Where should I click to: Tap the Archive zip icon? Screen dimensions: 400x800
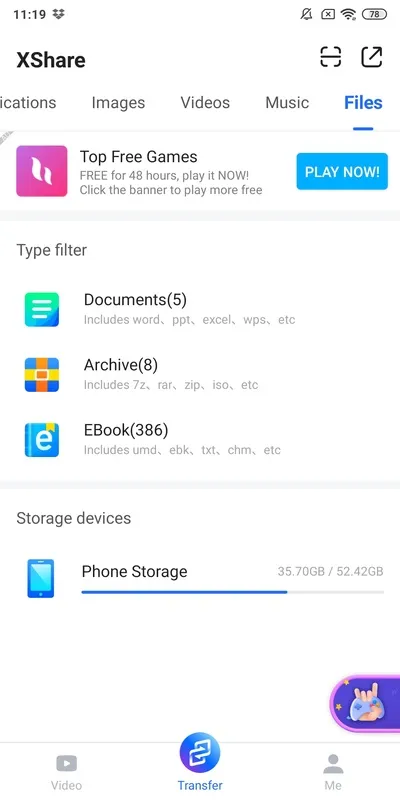coord(42,374)
